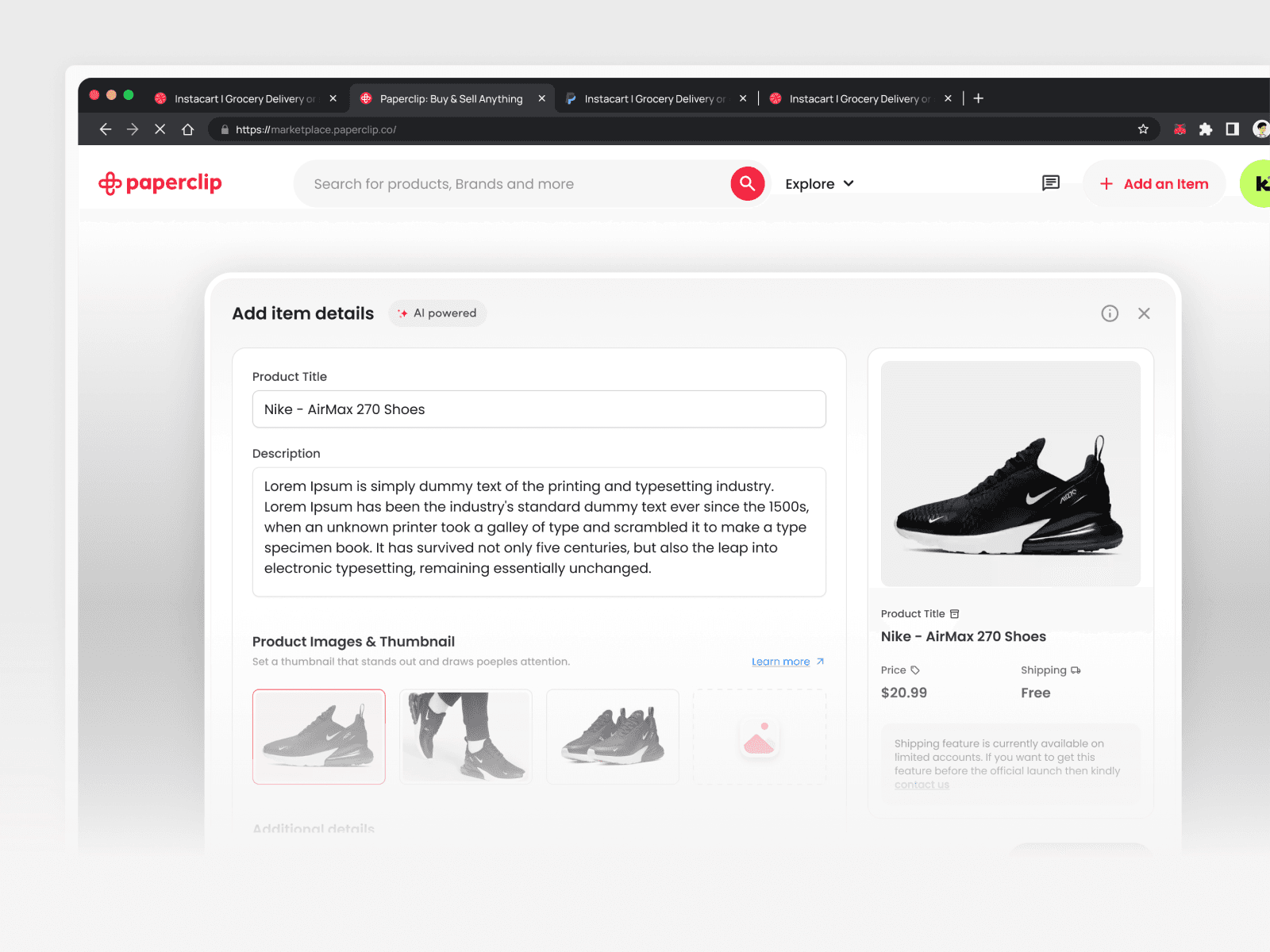Click the Free shipping value

pyautogui.click(x=1036, y=693)
